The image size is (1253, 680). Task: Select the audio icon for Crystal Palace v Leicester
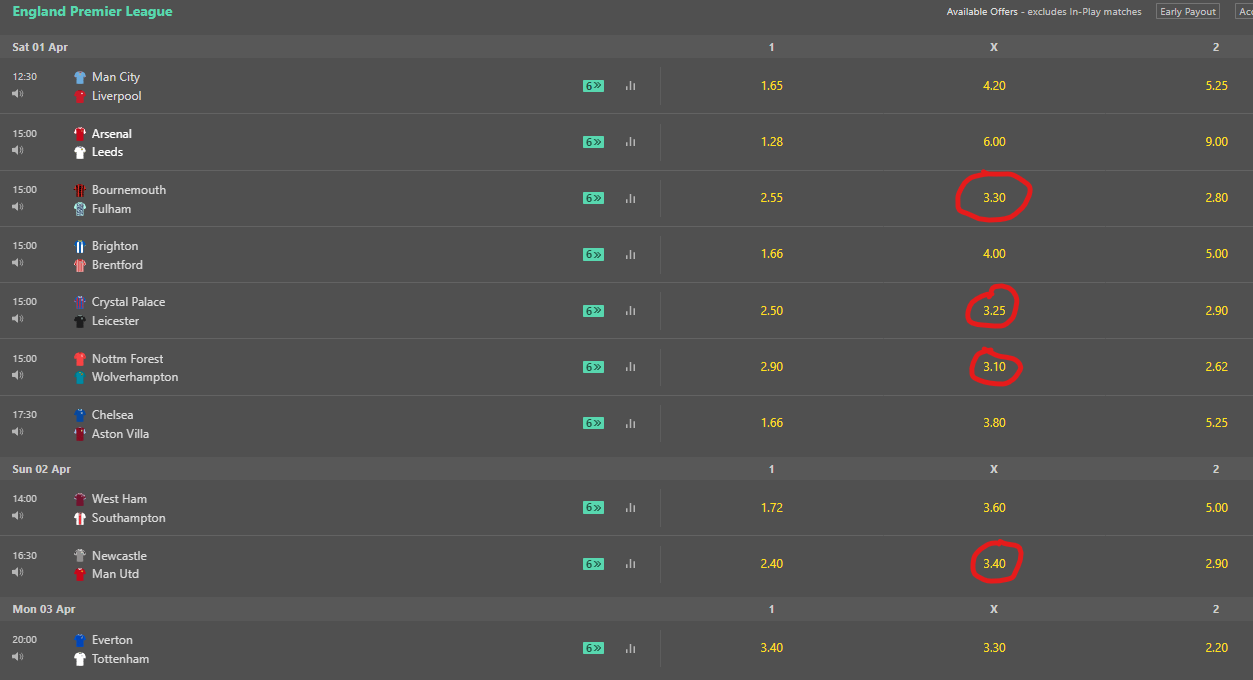(17, 319)
